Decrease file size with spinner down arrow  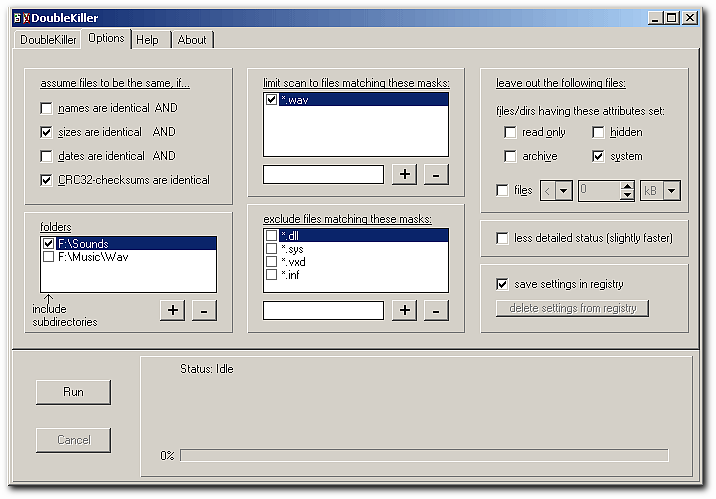(627, 195)
